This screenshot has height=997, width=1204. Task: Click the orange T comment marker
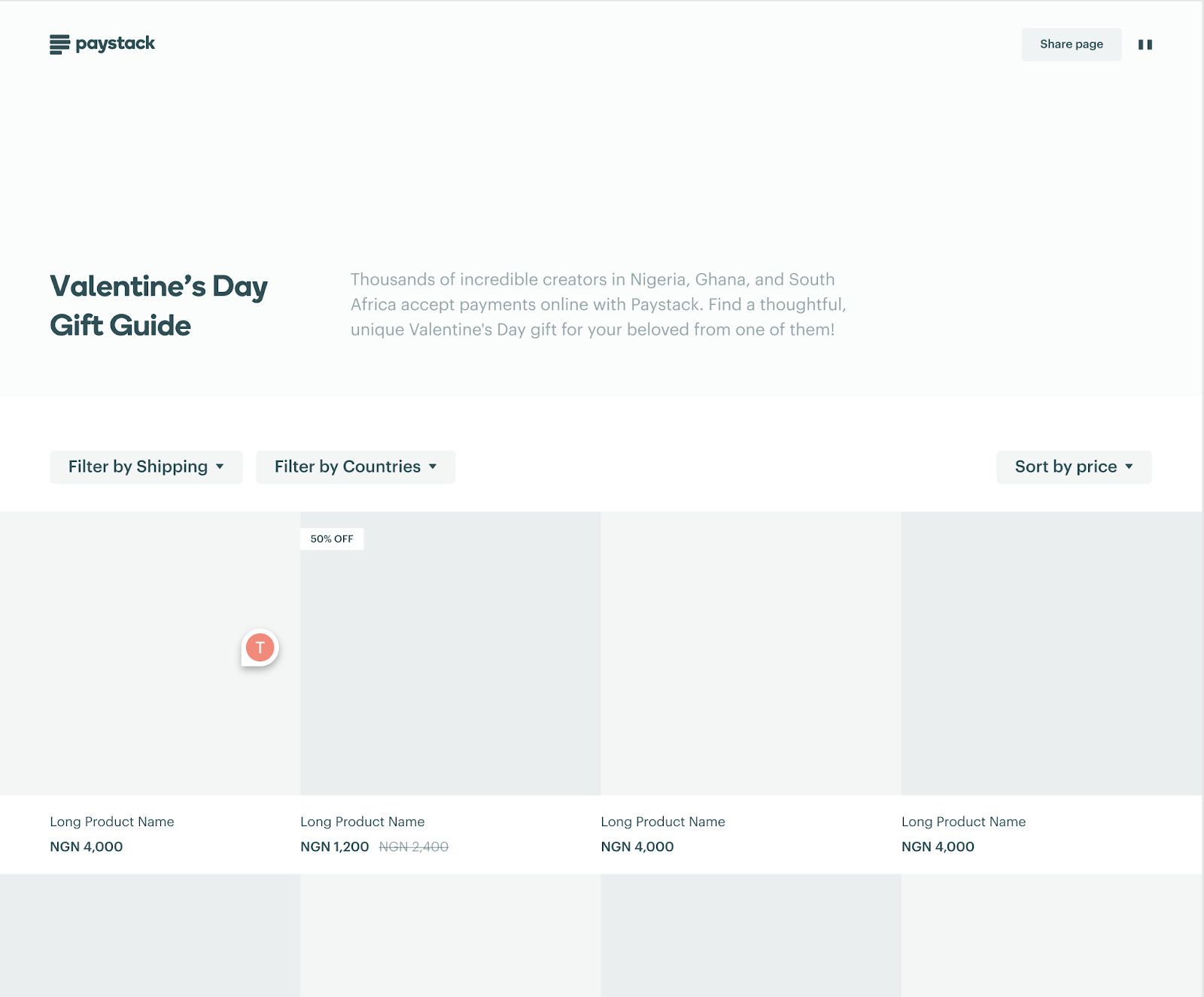(x=260, y=648)
